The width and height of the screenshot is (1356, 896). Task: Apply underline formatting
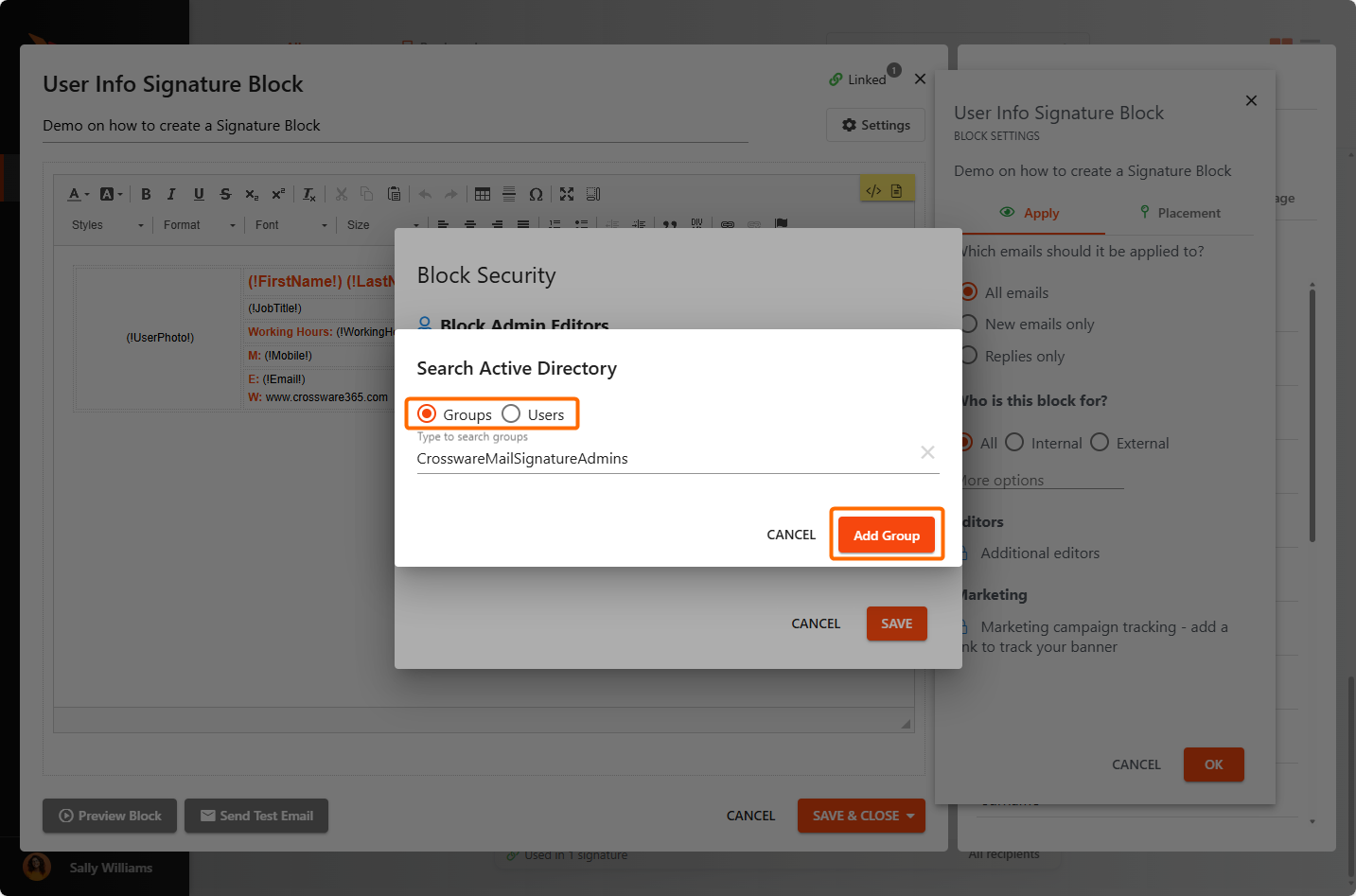[199, 194]
